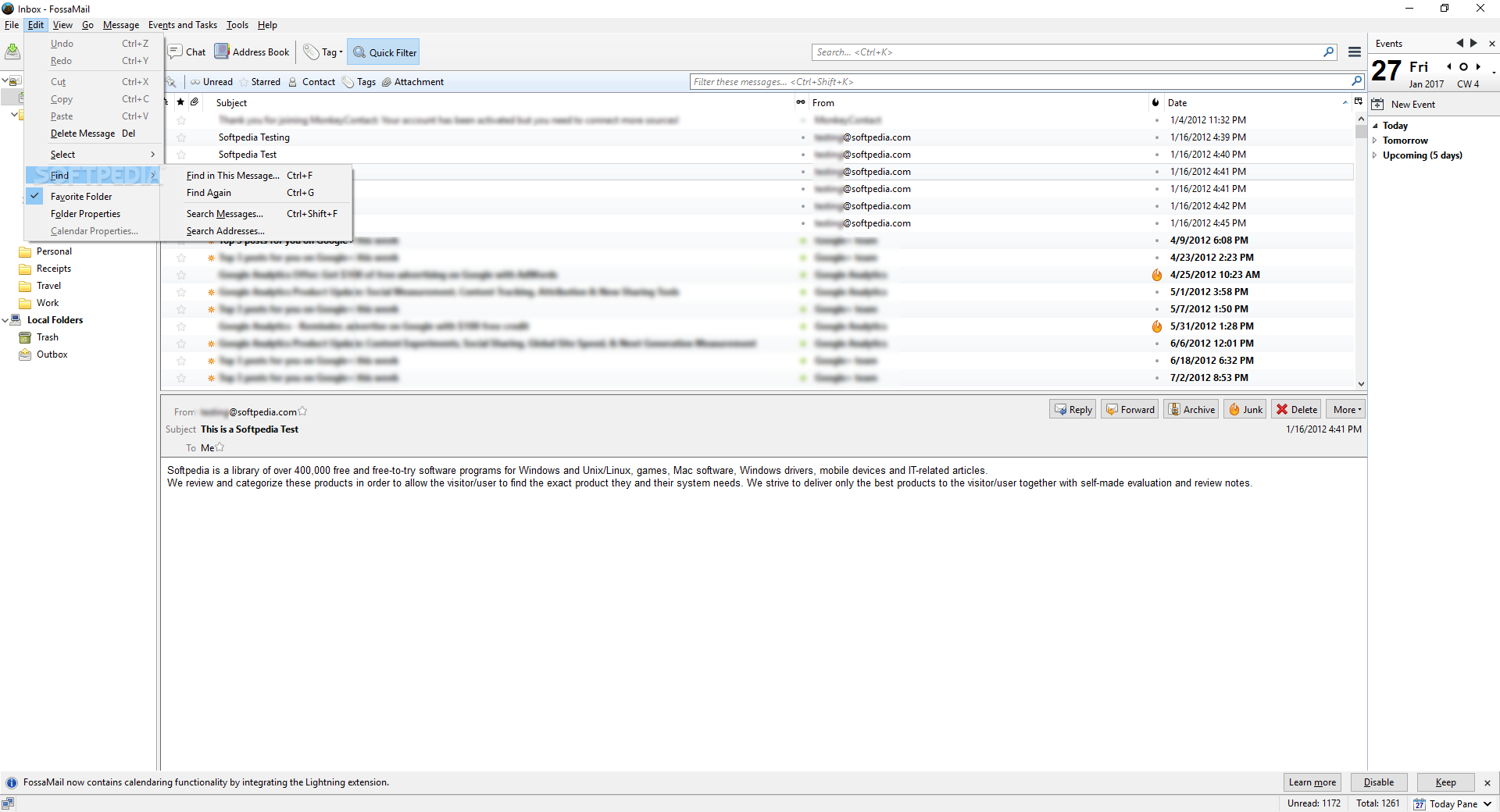The image size is (1500, 812).
Task: Star the Softpedia Test message
Action: point(181,155)
